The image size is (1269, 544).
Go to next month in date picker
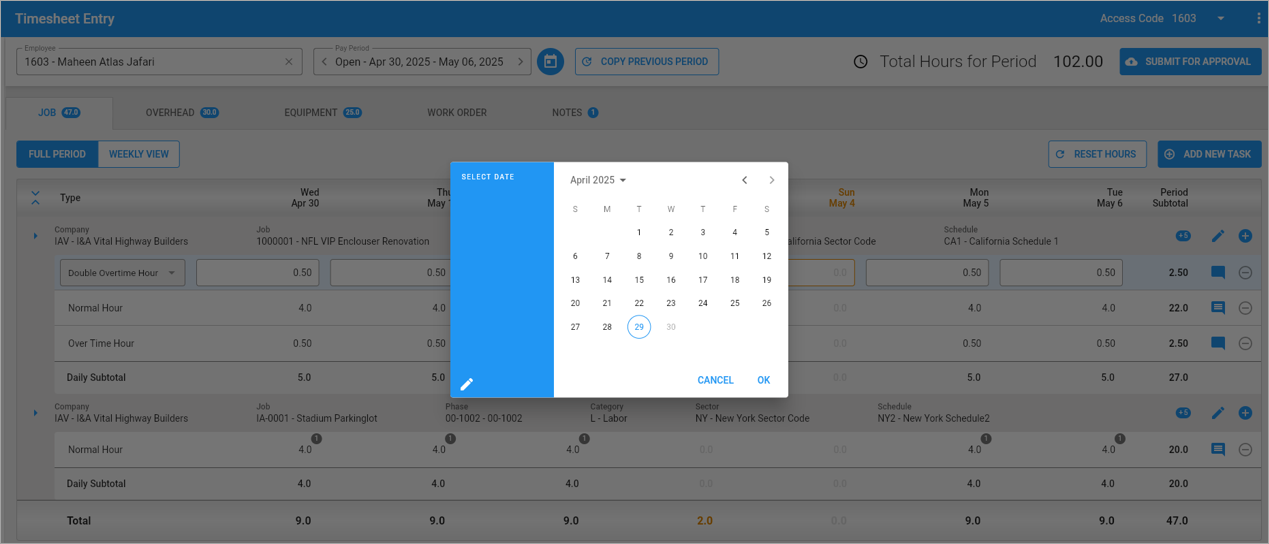[x=771, y=180]
